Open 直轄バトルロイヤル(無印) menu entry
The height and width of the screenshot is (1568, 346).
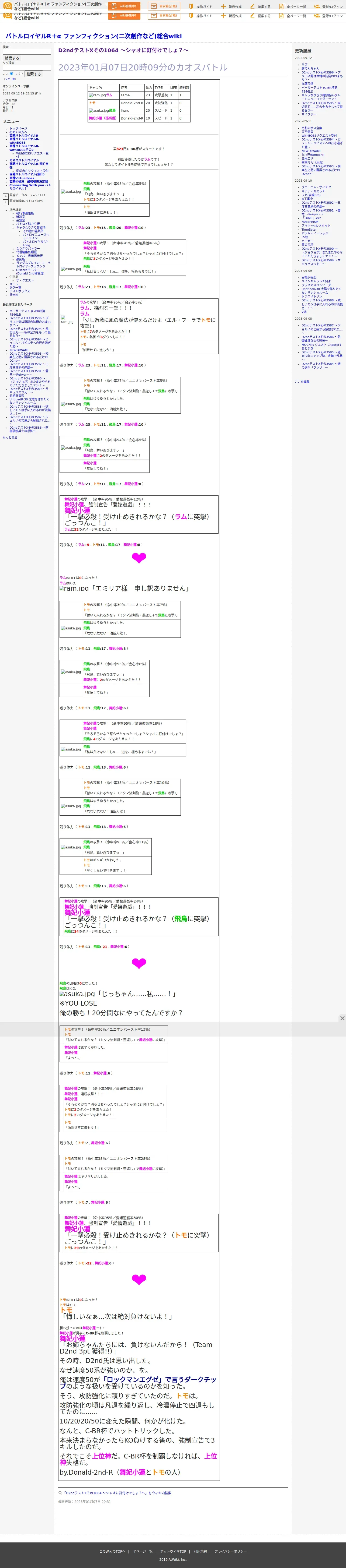pyautogui.click(x=26, y=174)
